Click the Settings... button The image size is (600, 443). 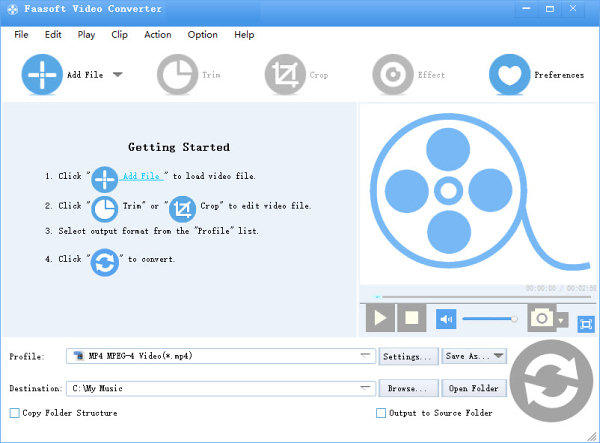pyautogui.click(x=408, y=357)
